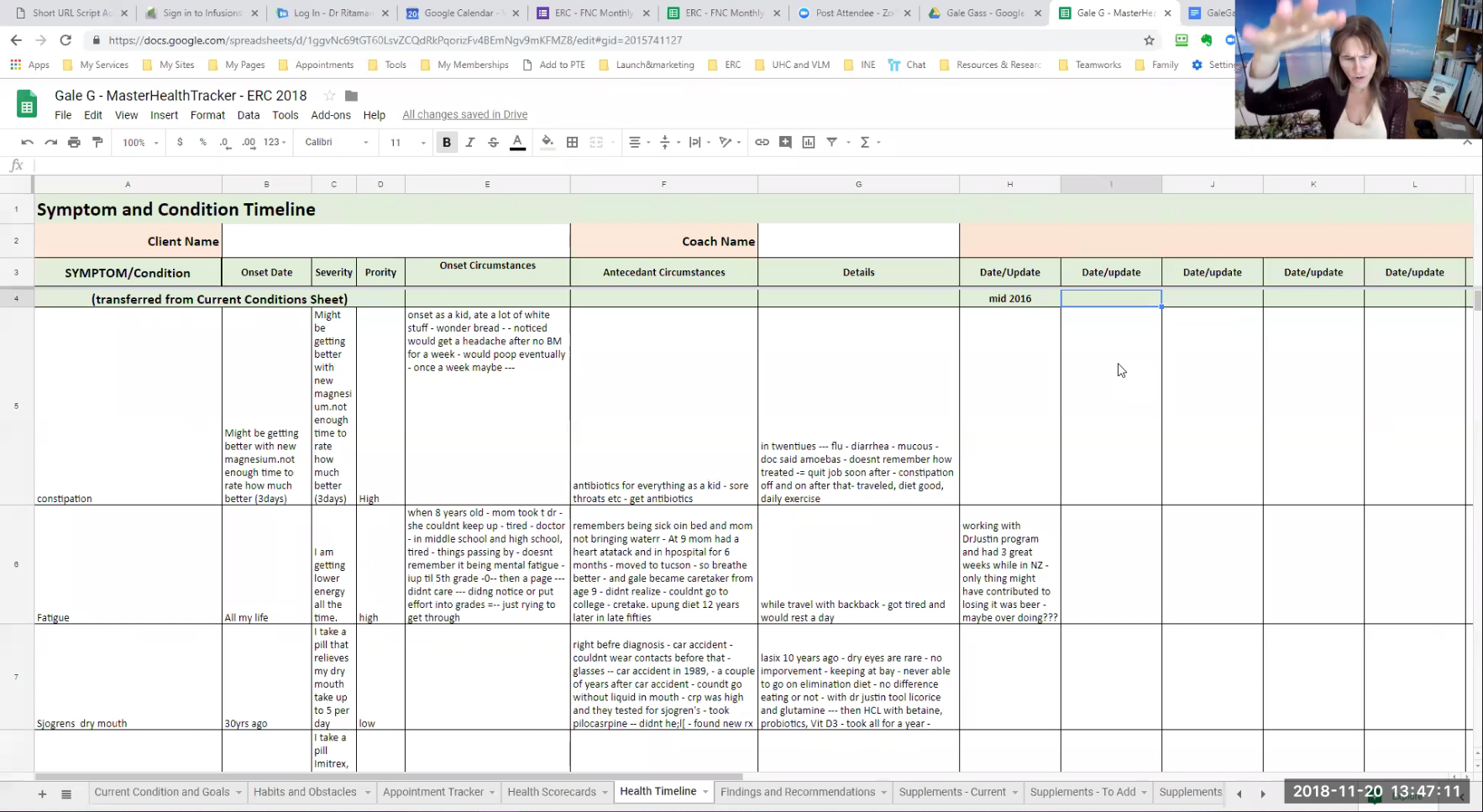Open the fill color bucket swatch
The width and height of the screenshot is (1483, 812).
click(548, 143)
